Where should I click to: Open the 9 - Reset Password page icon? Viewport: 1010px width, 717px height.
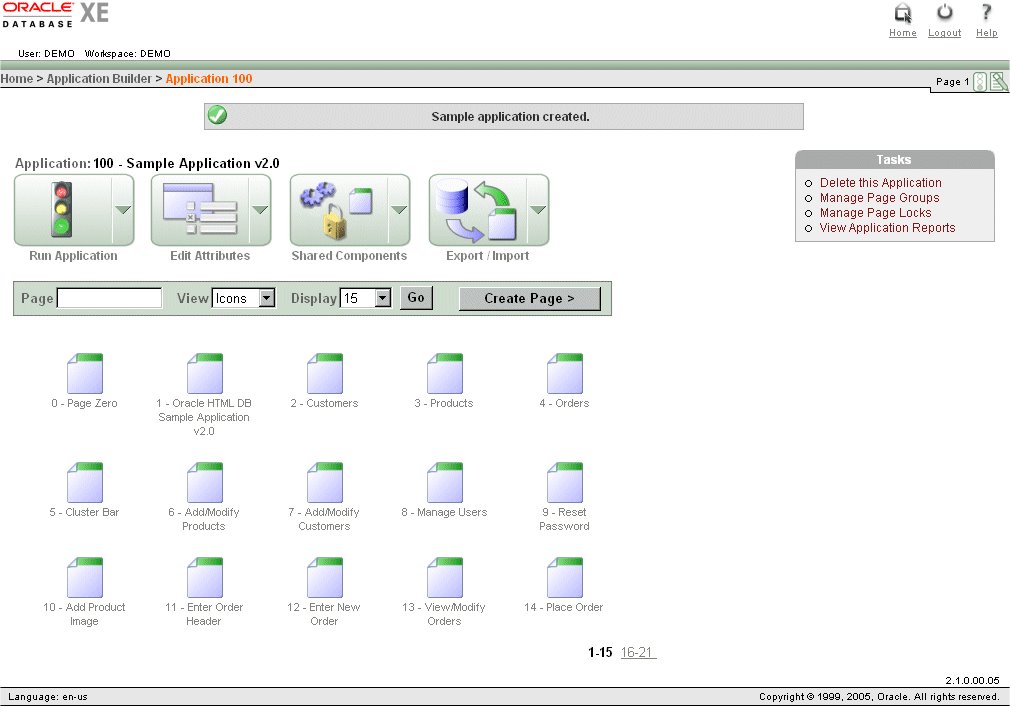[565, 482]
